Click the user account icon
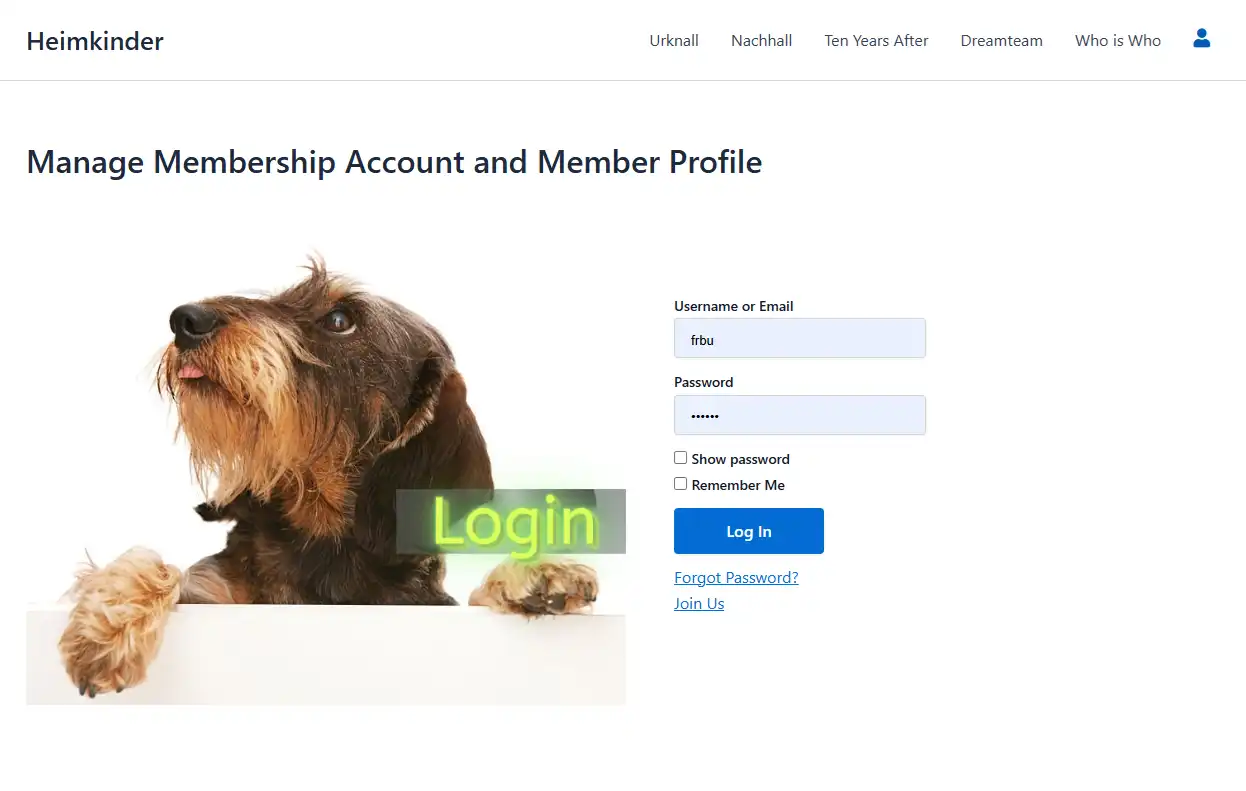Screen dimensions: 1246x791 [1202, 39]
